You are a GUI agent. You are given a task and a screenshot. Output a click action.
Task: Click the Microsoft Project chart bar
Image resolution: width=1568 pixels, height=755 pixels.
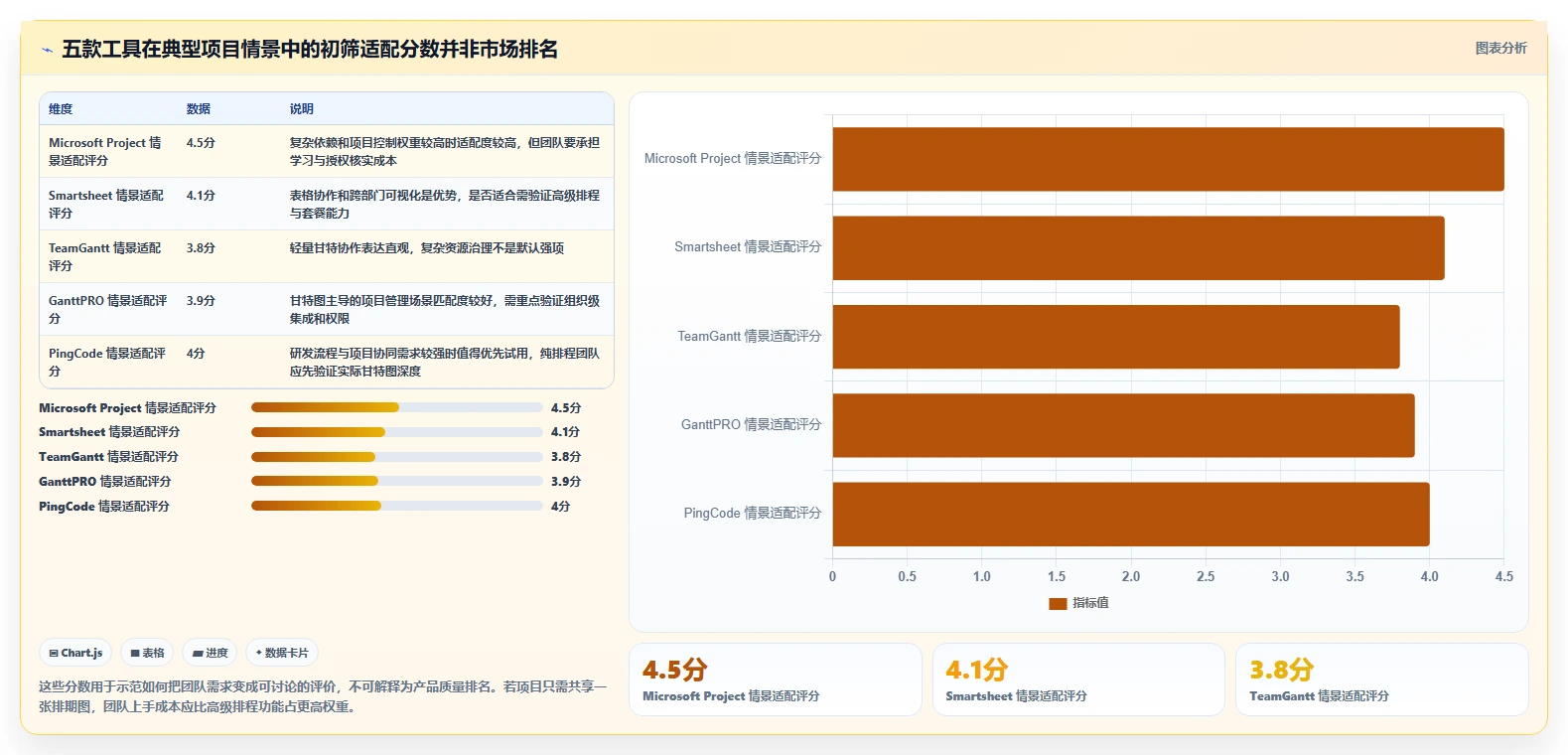pos(1168,159)
